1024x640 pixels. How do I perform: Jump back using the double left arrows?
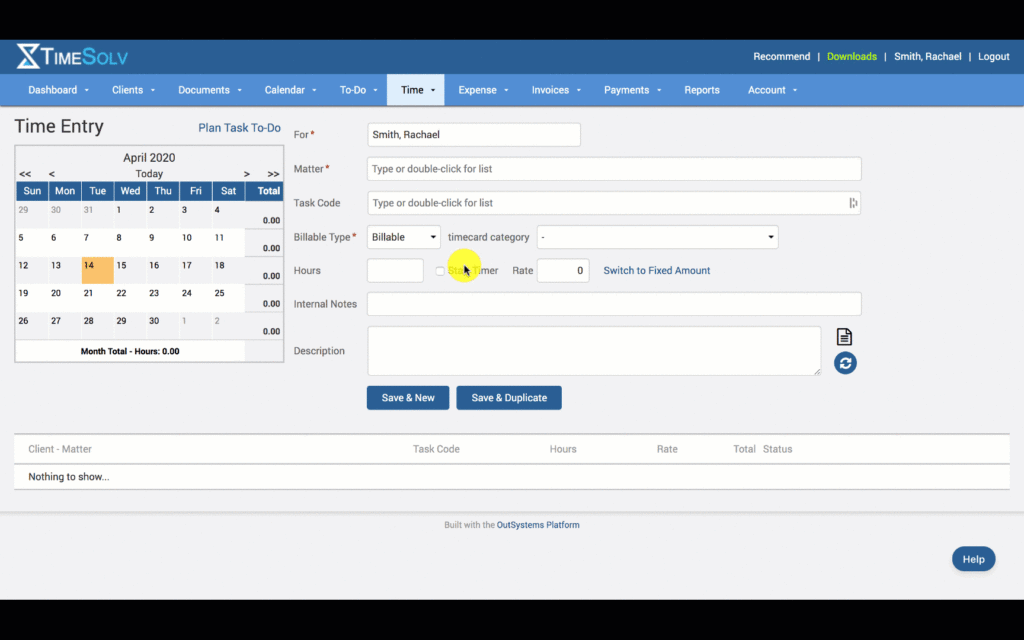tap(25, 174)
